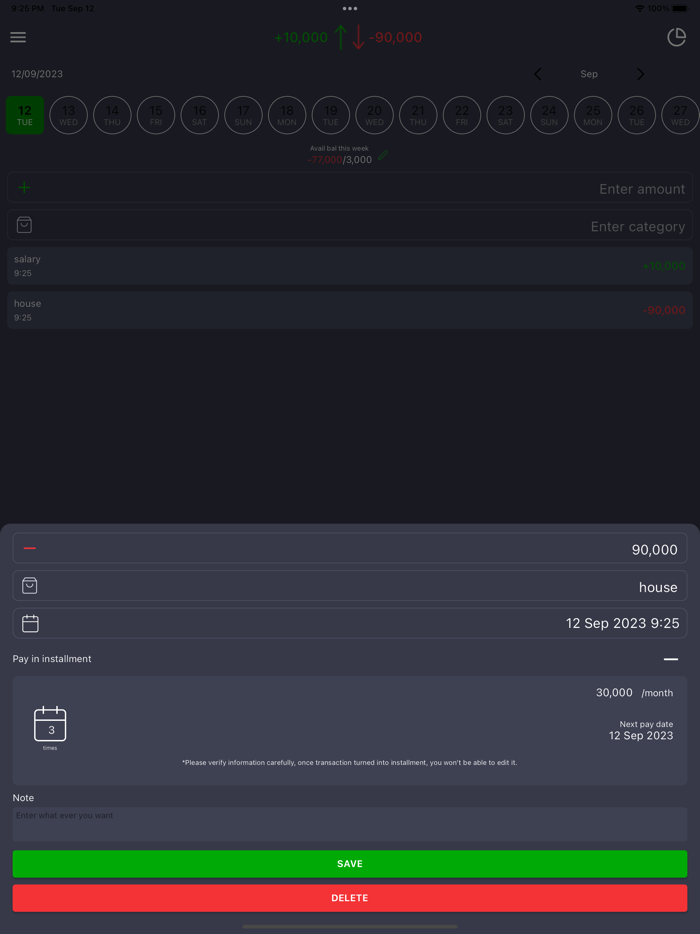700x934 pixels.
Task: Select date 25 MON
Action: pyautogui.click(x=593, y=115)
